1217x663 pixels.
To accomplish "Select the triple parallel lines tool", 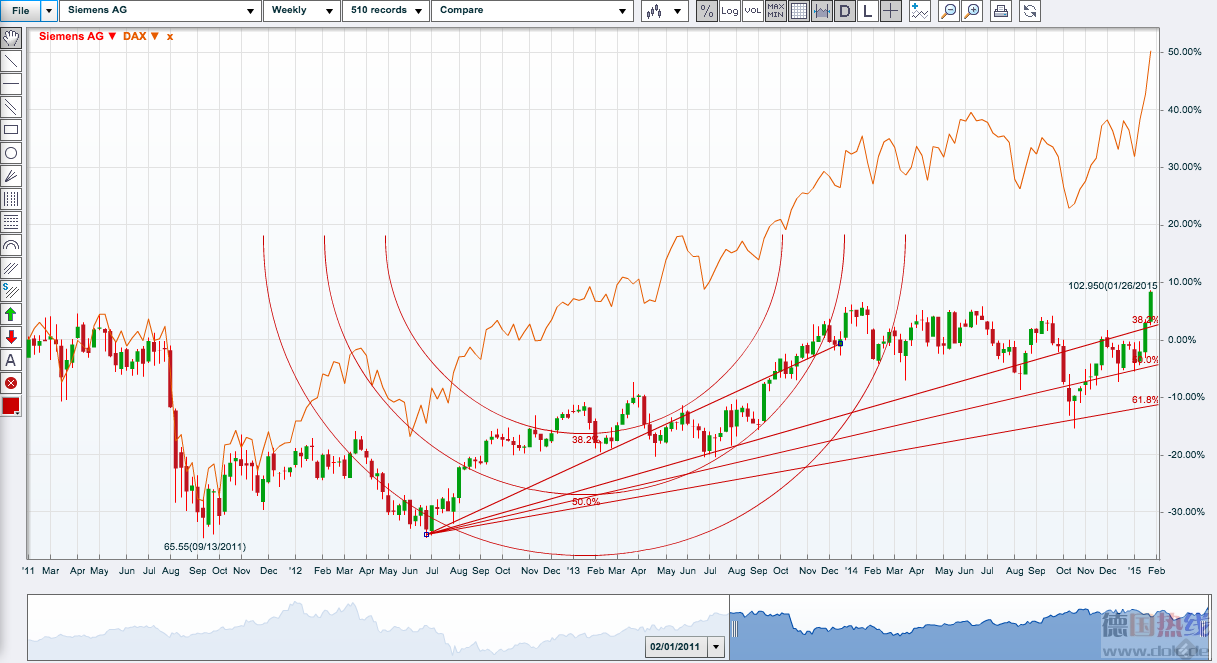I will coord(11,268).
